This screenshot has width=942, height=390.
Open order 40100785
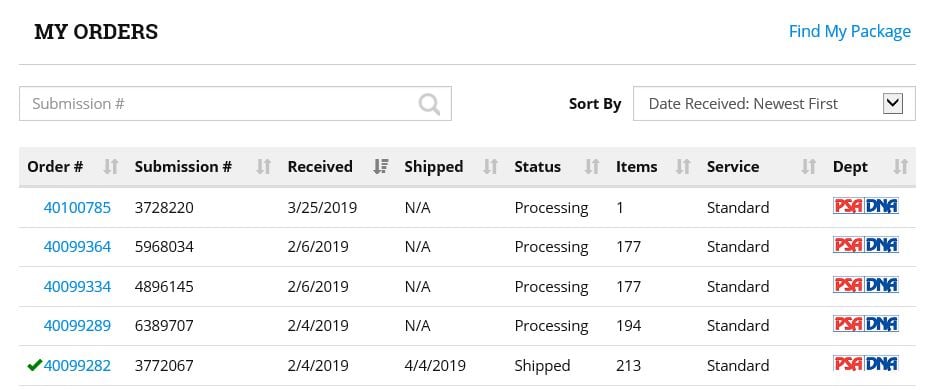[x=77, y=207]
